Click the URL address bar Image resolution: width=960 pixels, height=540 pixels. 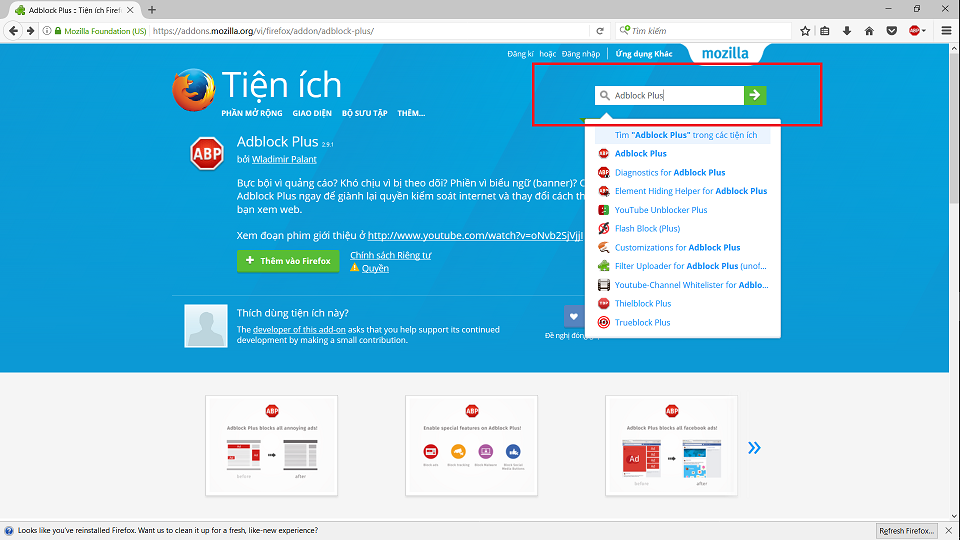(x=370, y=31)
